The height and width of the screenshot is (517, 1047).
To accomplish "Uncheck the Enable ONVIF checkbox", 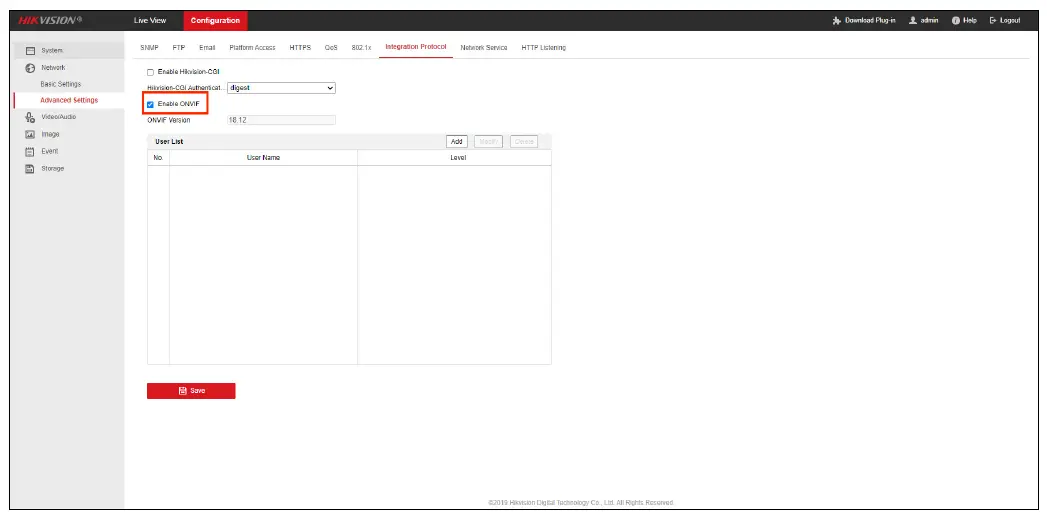I will tap(150, 104).
